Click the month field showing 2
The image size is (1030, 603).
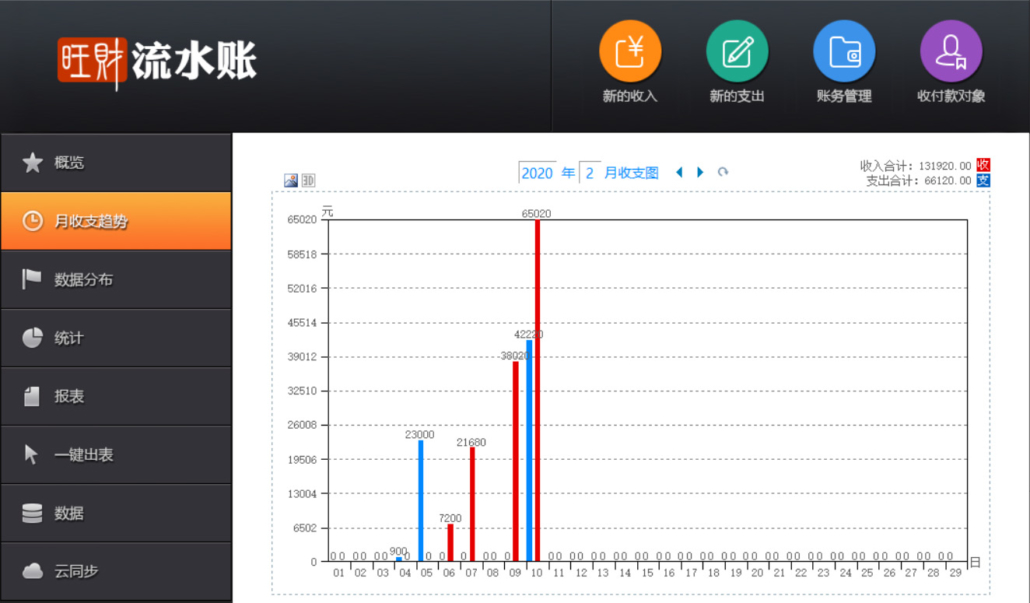tap(590, 173)
